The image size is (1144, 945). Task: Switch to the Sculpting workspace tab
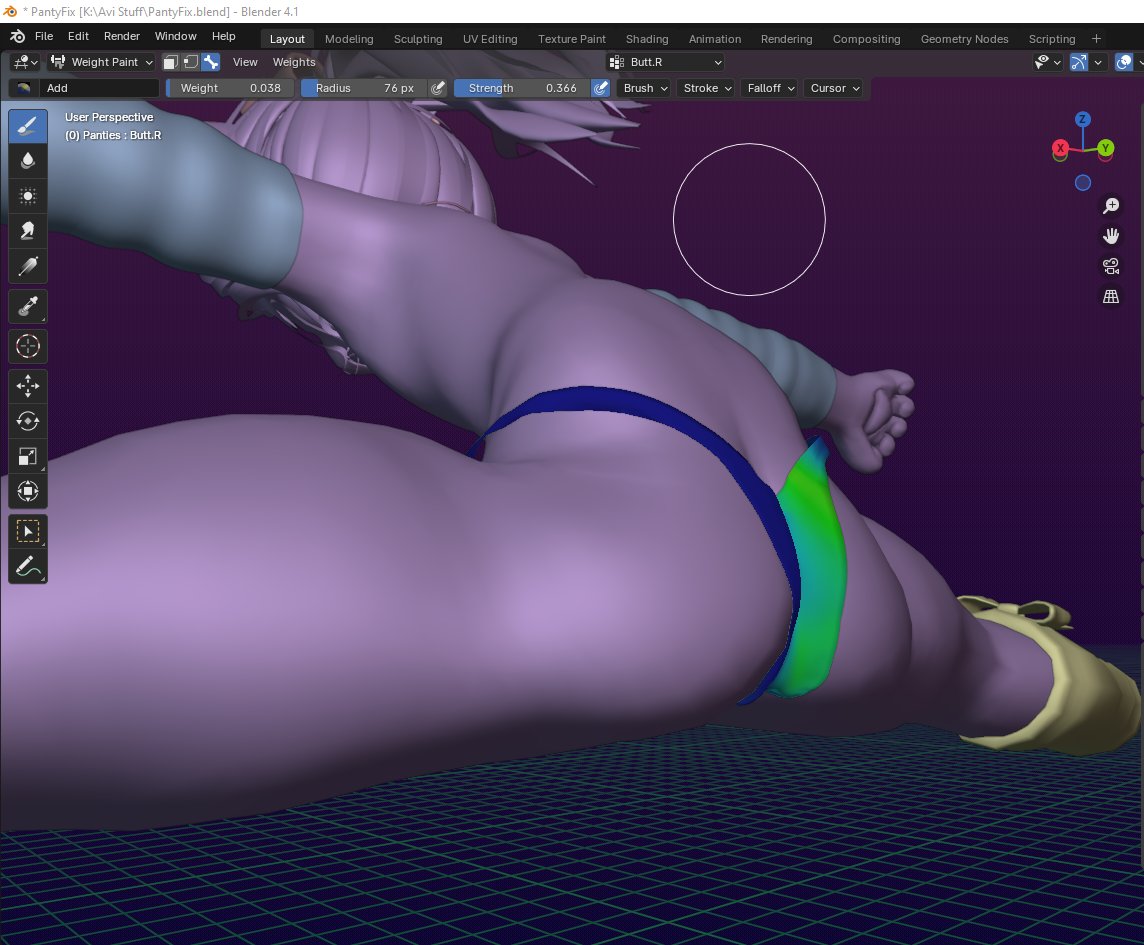click(418, 39)
